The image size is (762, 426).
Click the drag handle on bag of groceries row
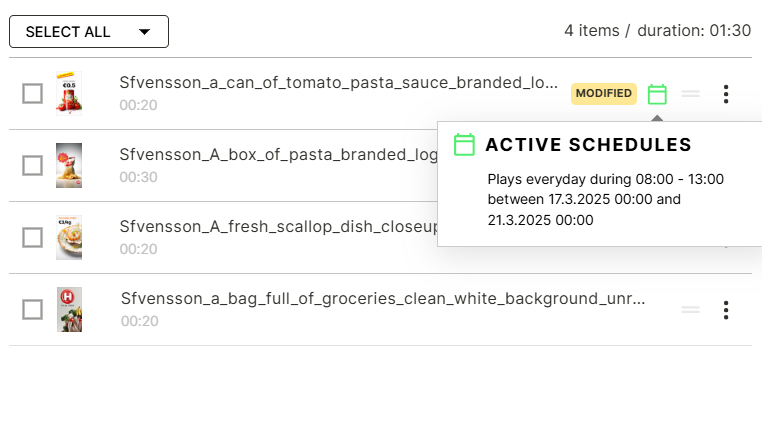click(x=690, y=309)
